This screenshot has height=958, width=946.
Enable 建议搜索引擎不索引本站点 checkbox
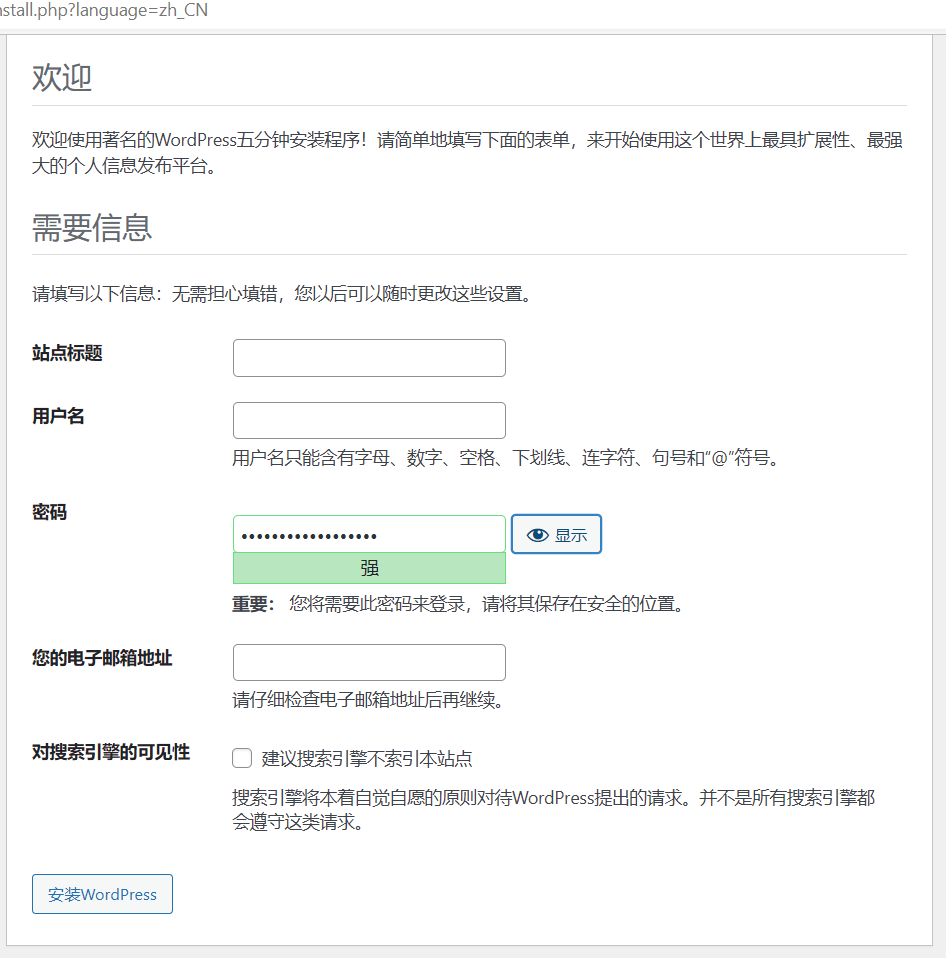tap(242, 758)
